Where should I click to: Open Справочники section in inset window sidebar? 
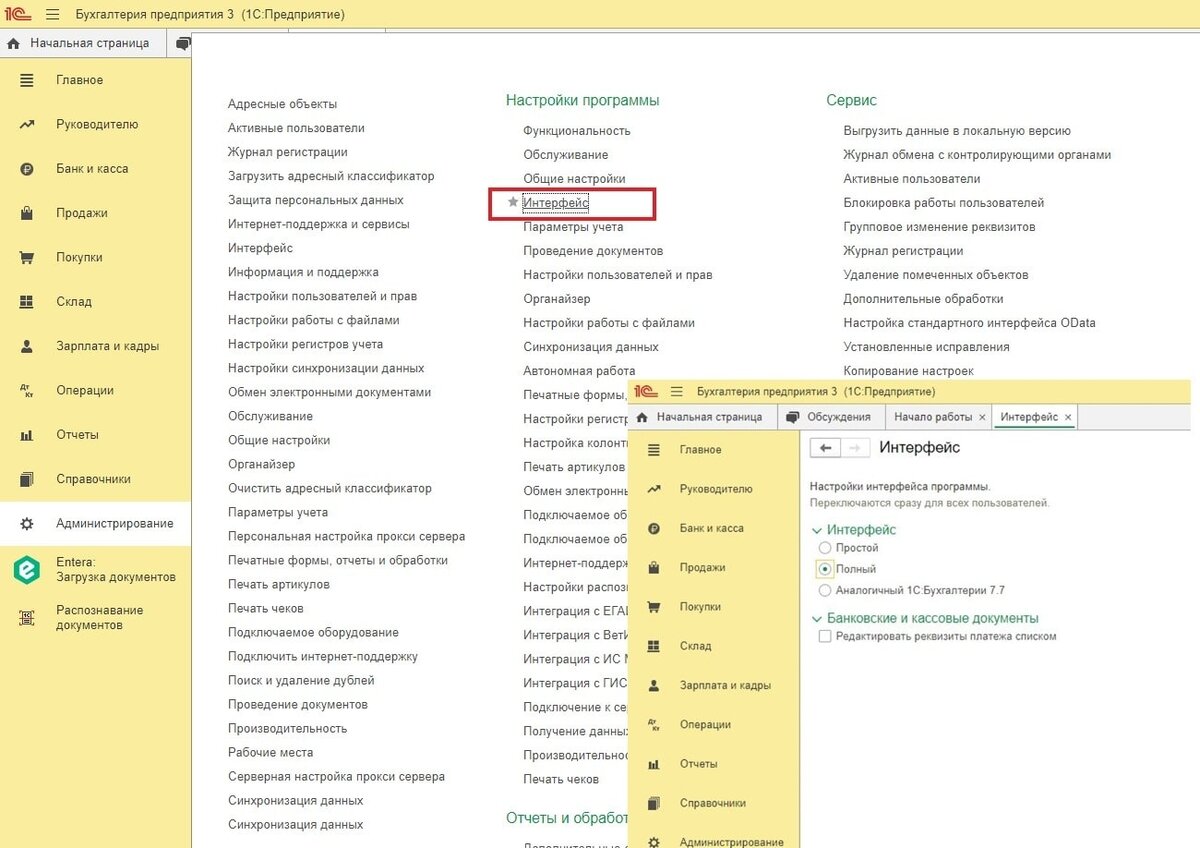(714, 803)
